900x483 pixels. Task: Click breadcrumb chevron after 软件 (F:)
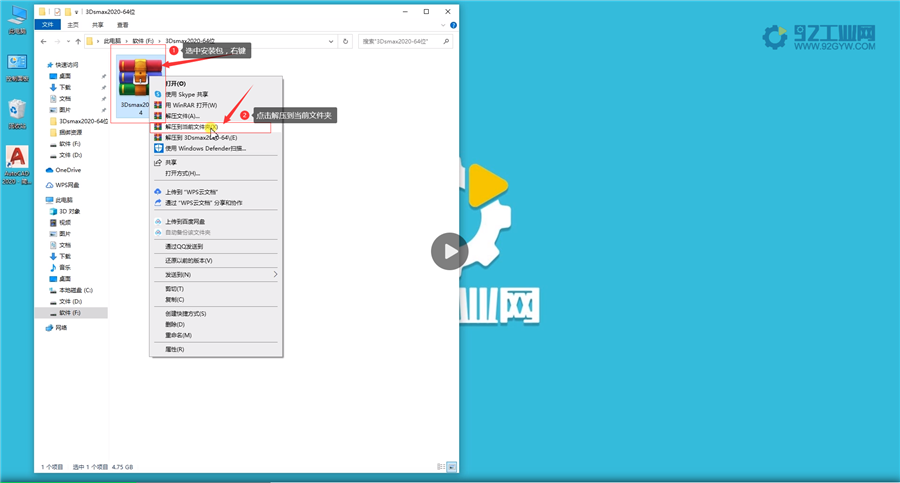(x=160, y=41)
